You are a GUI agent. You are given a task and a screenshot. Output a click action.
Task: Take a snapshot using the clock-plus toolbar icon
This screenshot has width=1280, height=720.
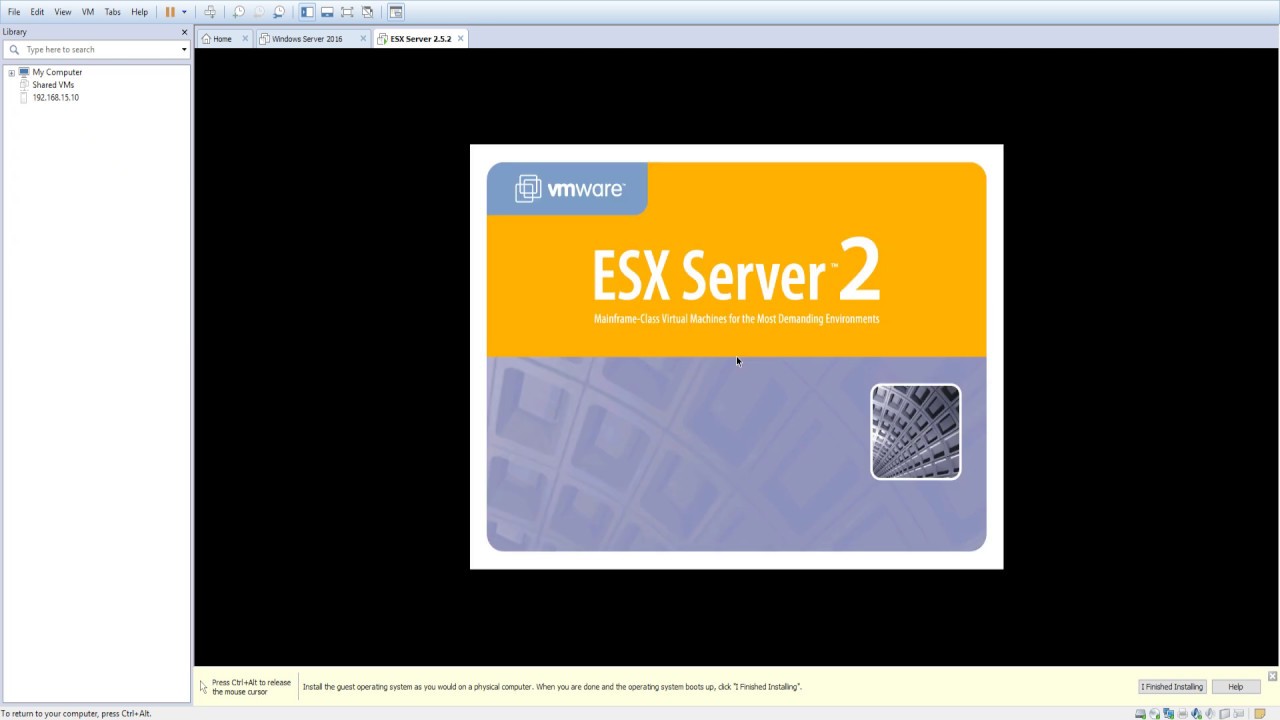coord(239,12)
